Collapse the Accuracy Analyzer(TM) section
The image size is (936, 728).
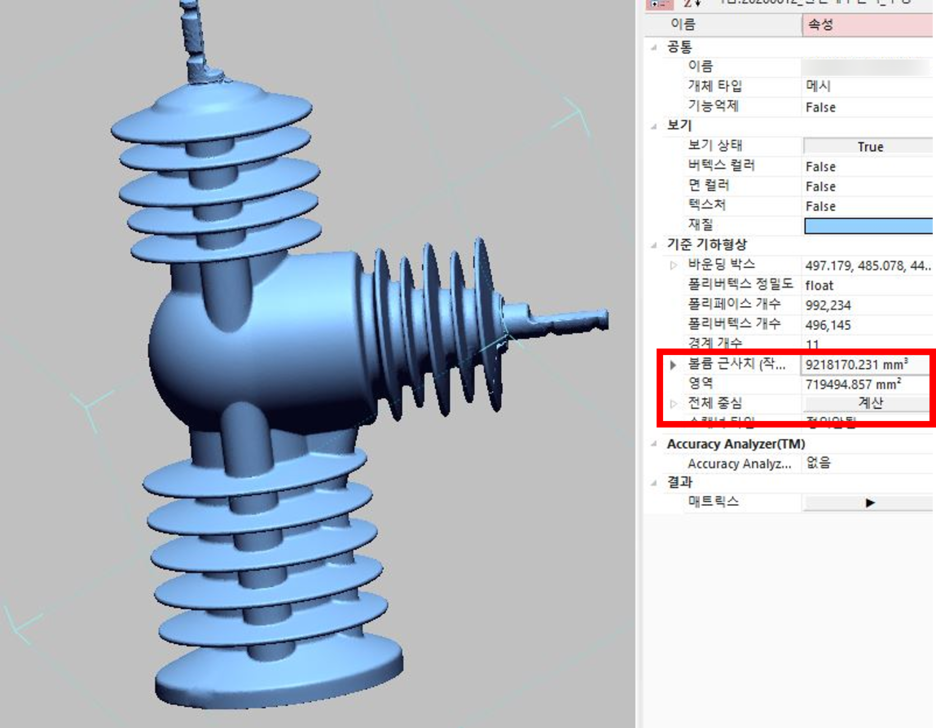[654, 444]
